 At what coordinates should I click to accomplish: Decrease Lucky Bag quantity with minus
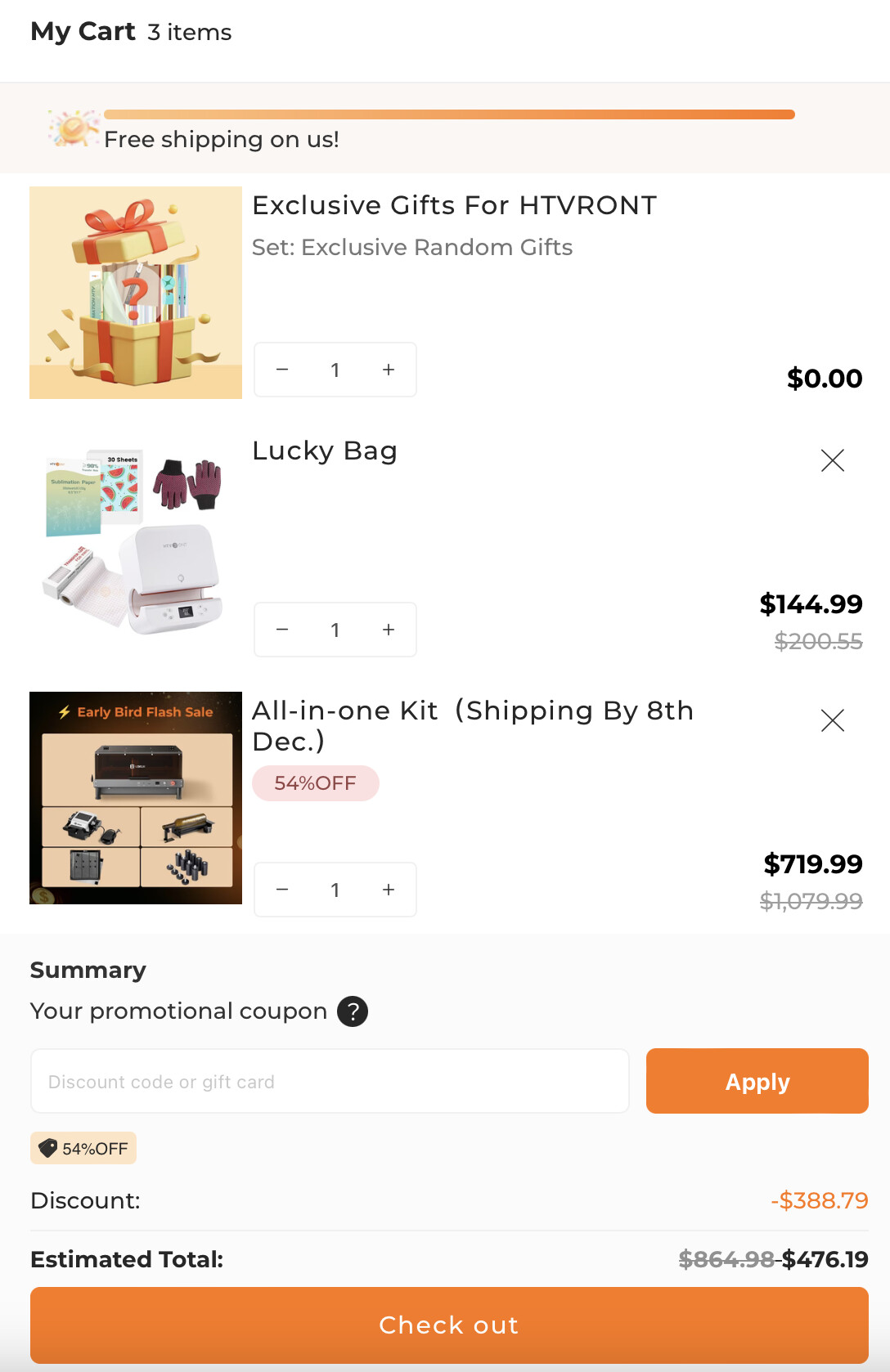point(282,630)
